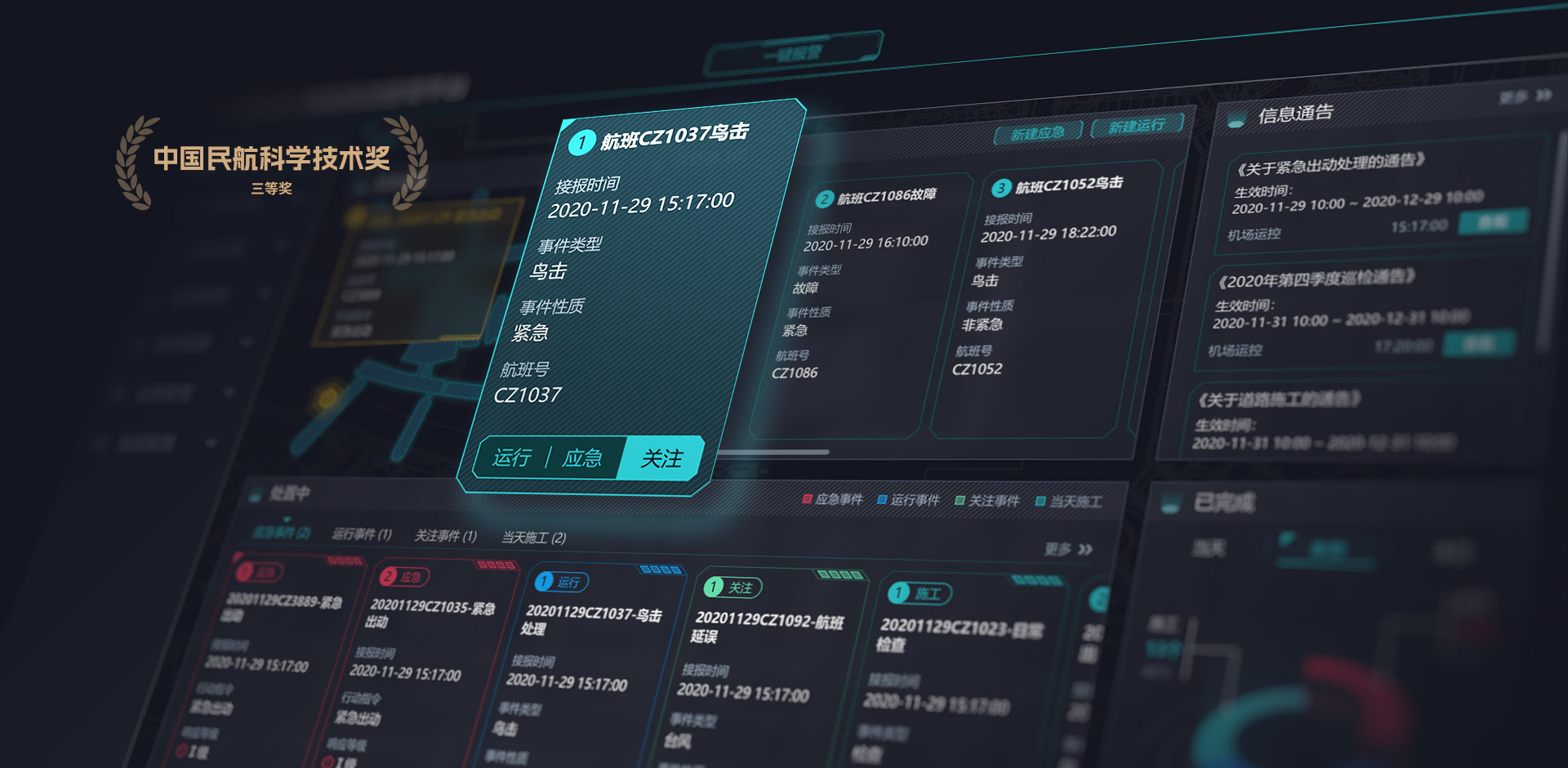This screenshot has width=1568, height=768.
Task: Click teal button in 关于紧急出动处理的通告 notice
Action: [x=1493, y=222]
